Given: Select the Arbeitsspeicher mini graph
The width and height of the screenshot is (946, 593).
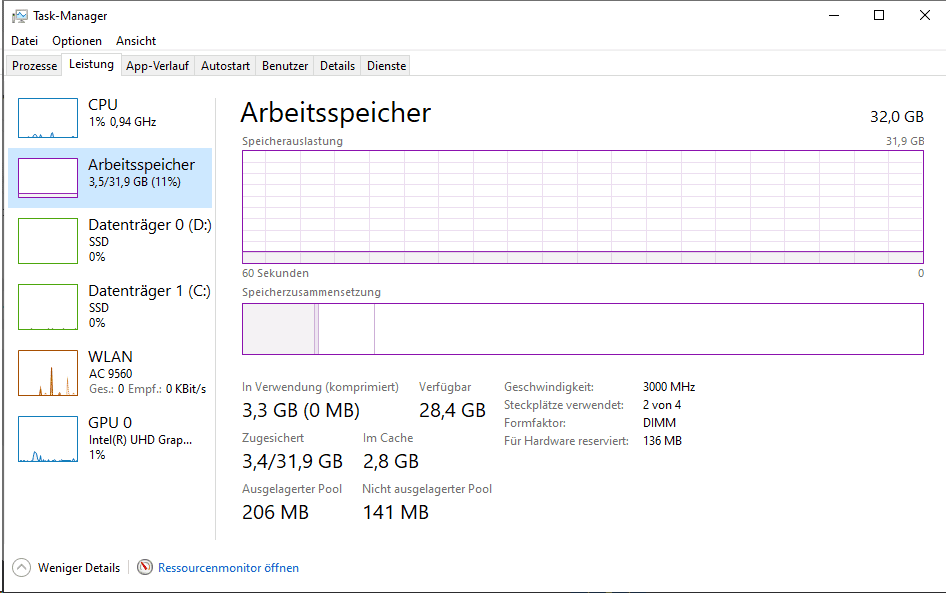Looking at the screenshot, I should tap(48, 178).
